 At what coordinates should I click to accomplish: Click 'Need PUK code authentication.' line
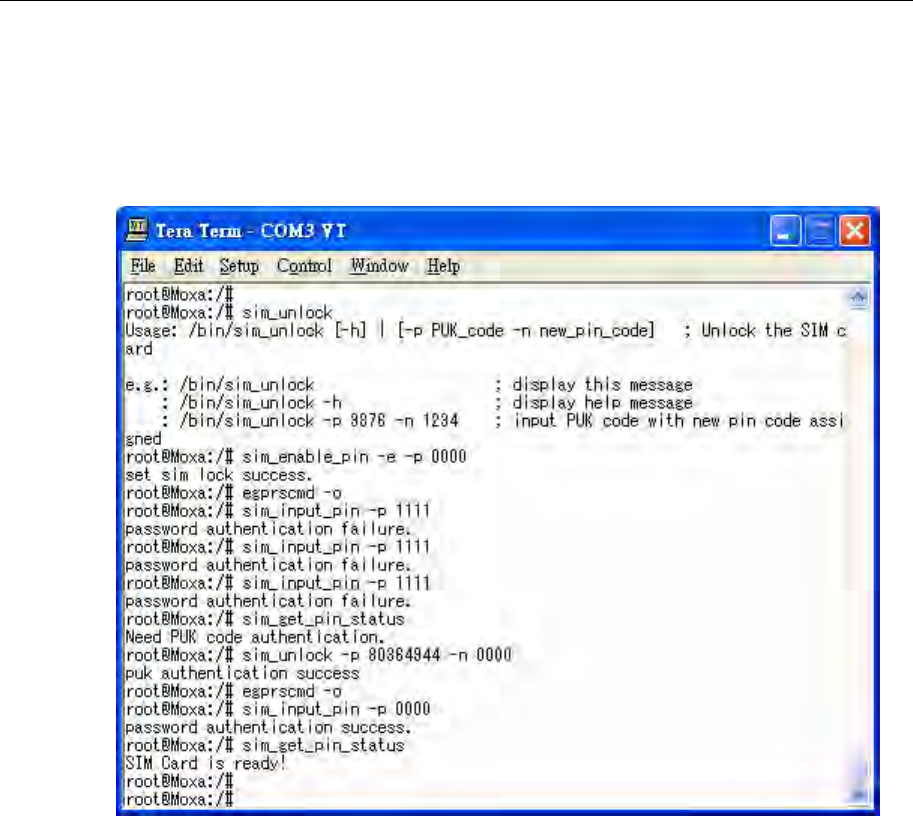pyautogui.click(x=255, y=637)
